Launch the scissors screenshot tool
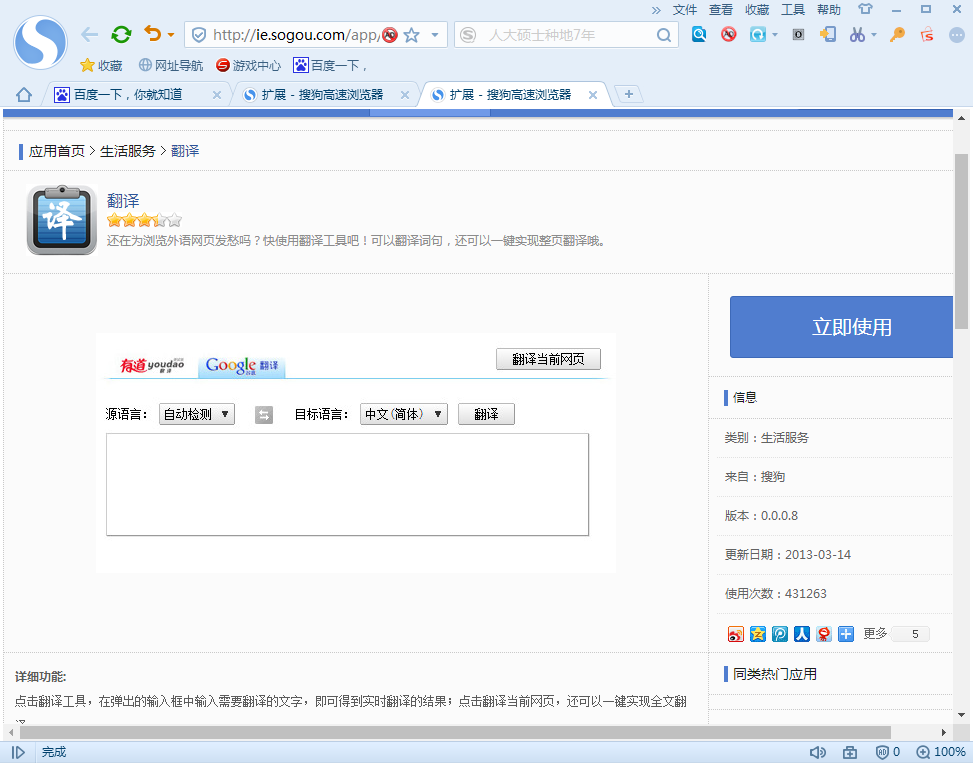This screenshot has width=973, height=763. tap(856, 34)
